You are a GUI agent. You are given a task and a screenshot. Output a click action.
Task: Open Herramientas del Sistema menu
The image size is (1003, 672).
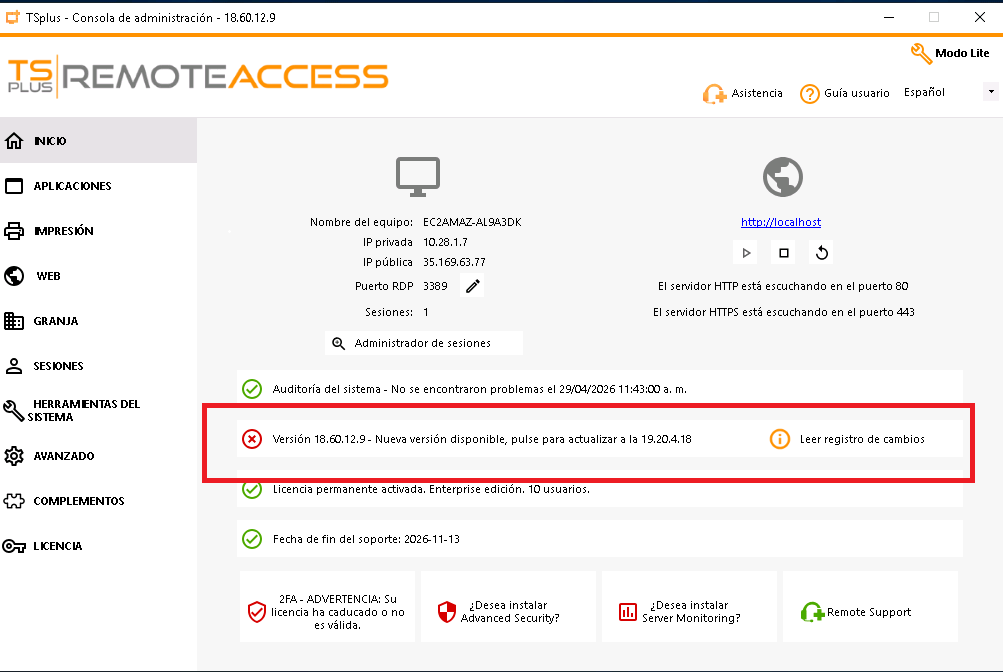[x=85, y=410]
